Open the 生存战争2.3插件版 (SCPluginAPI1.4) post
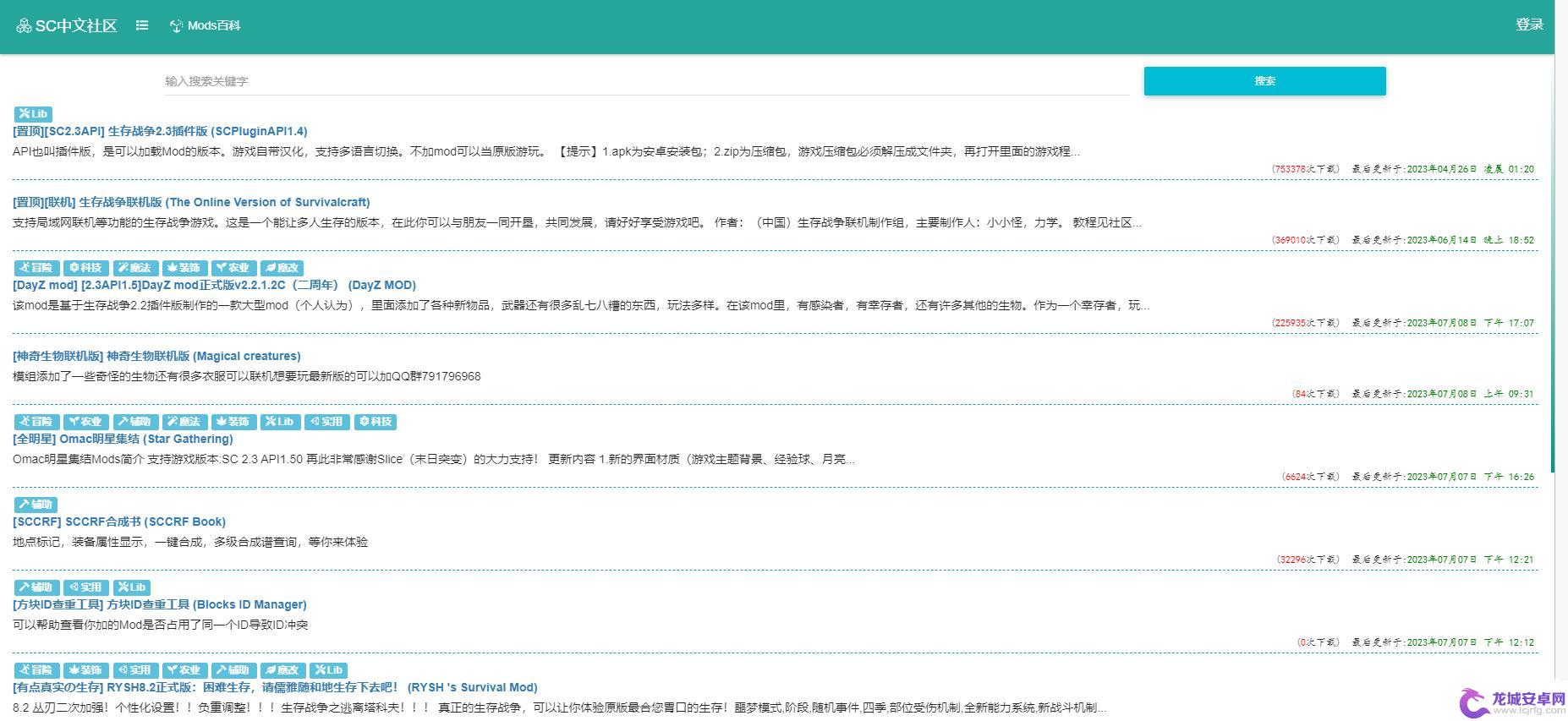The width and height of the screenshot is (1568, 721). pos(160,131)
